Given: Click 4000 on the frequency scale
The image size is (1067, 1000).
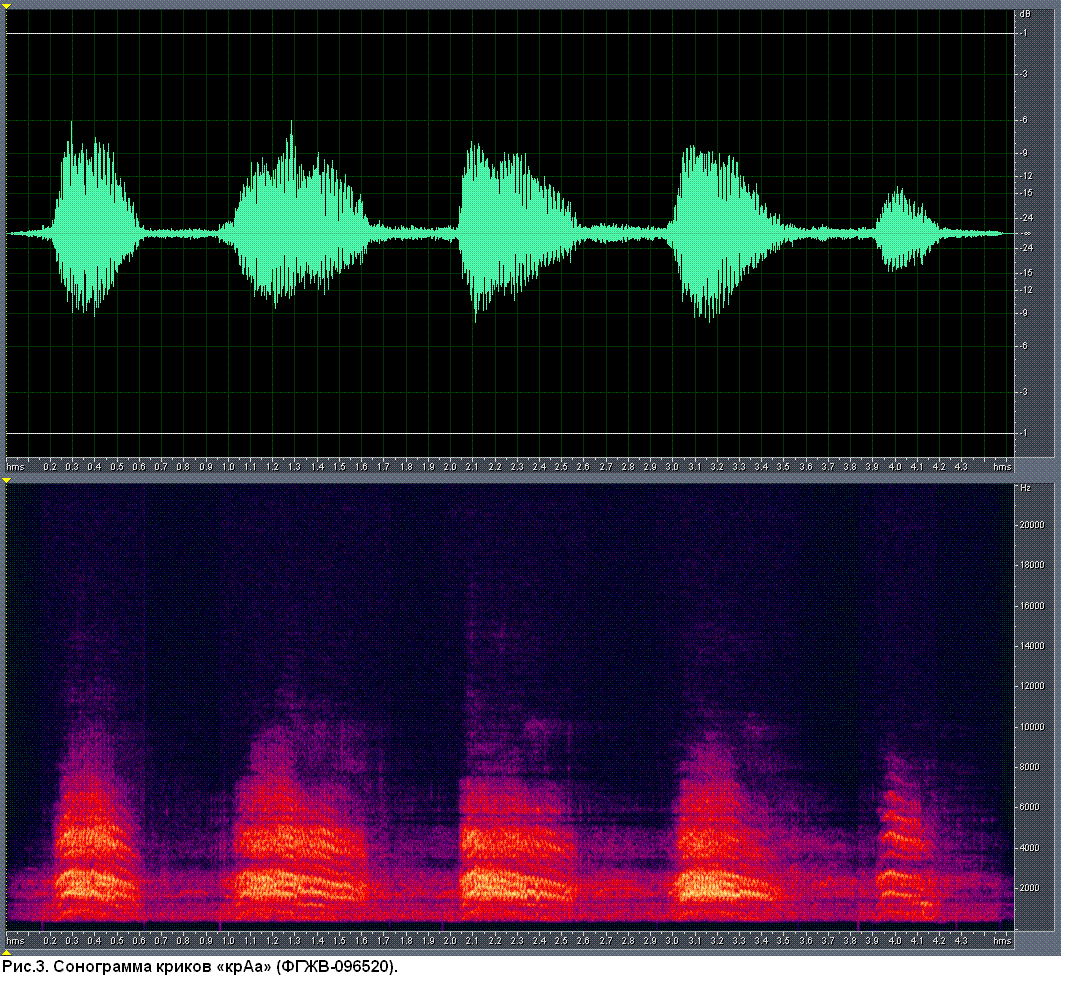Looking at the screenshot, I should click(x=1030, y=848).
